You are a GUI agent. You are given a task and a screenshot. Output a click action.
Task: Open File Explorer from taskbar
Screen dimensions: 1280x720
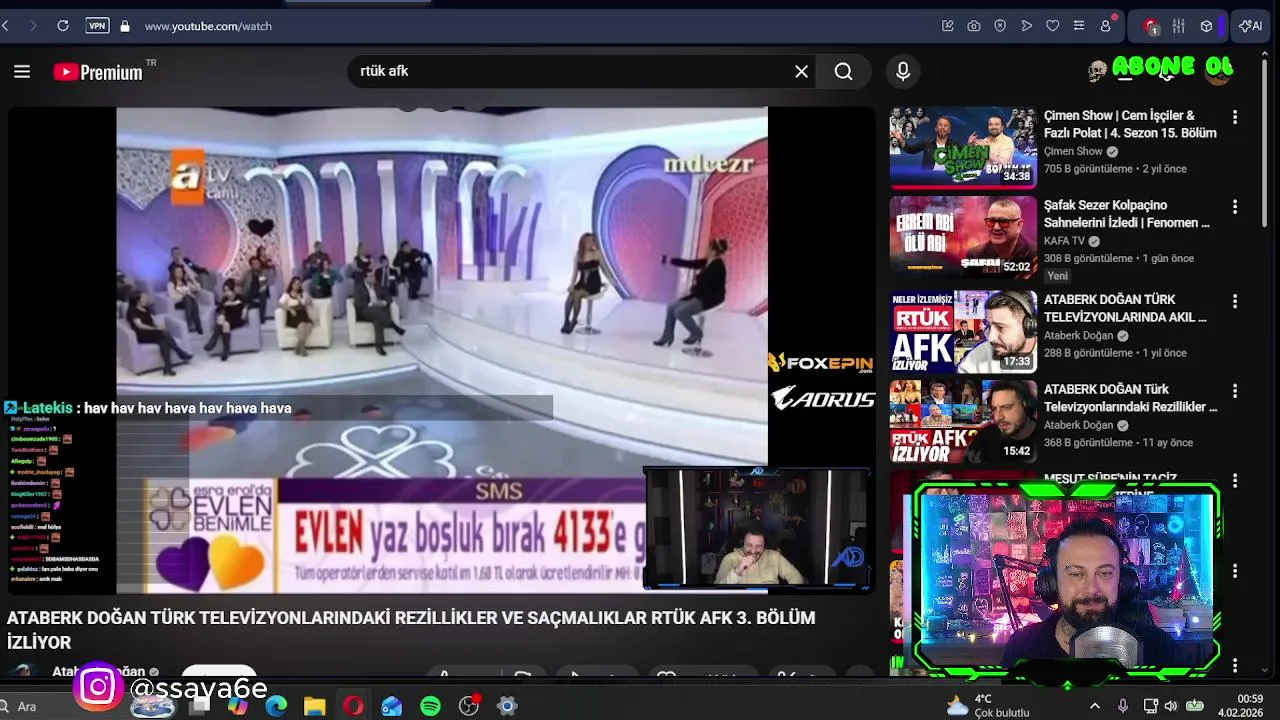pos(314,706)
